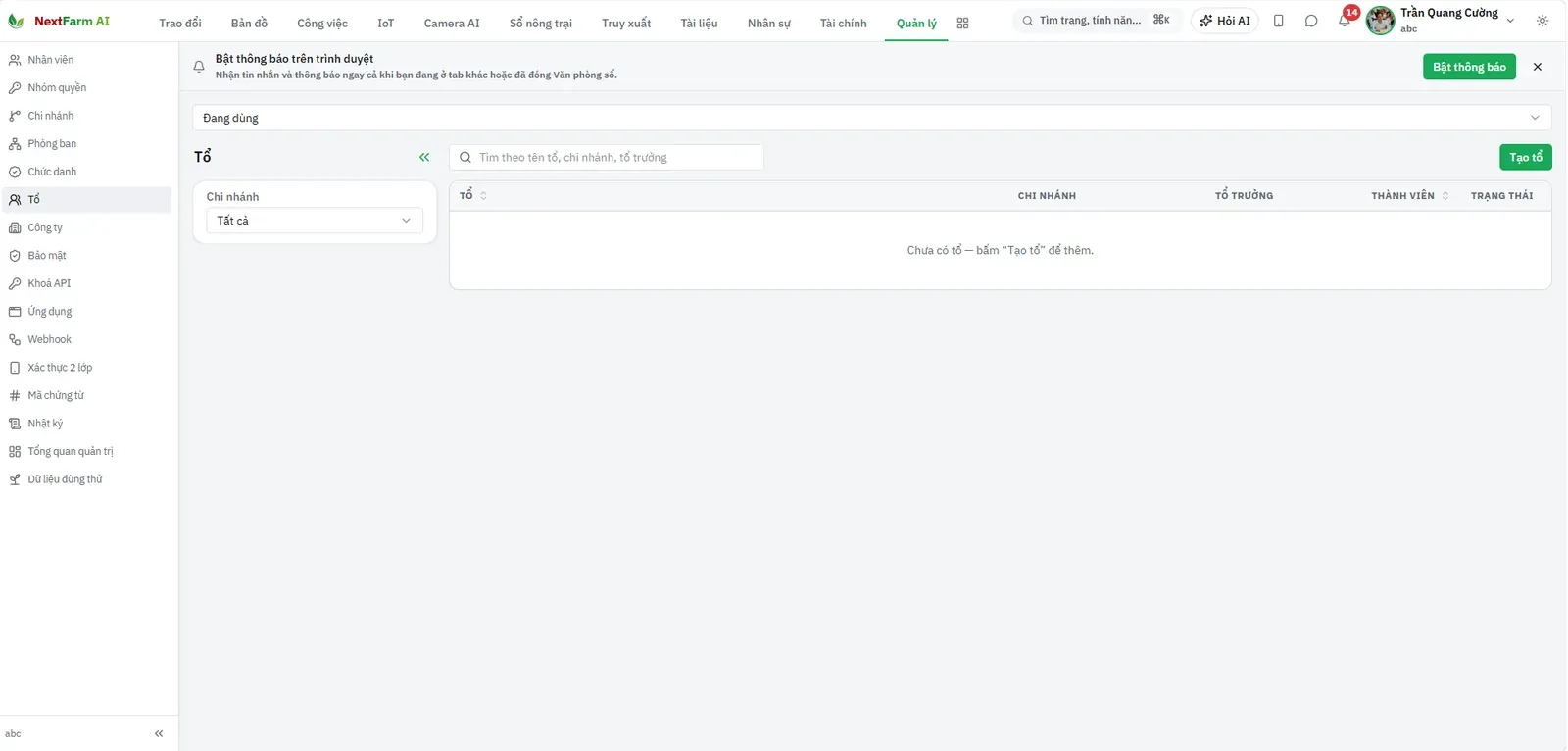Switch to the Trao đổi tab
Image resolution: width=1568 pixels, height=751 pixels.
pos(180,24)
